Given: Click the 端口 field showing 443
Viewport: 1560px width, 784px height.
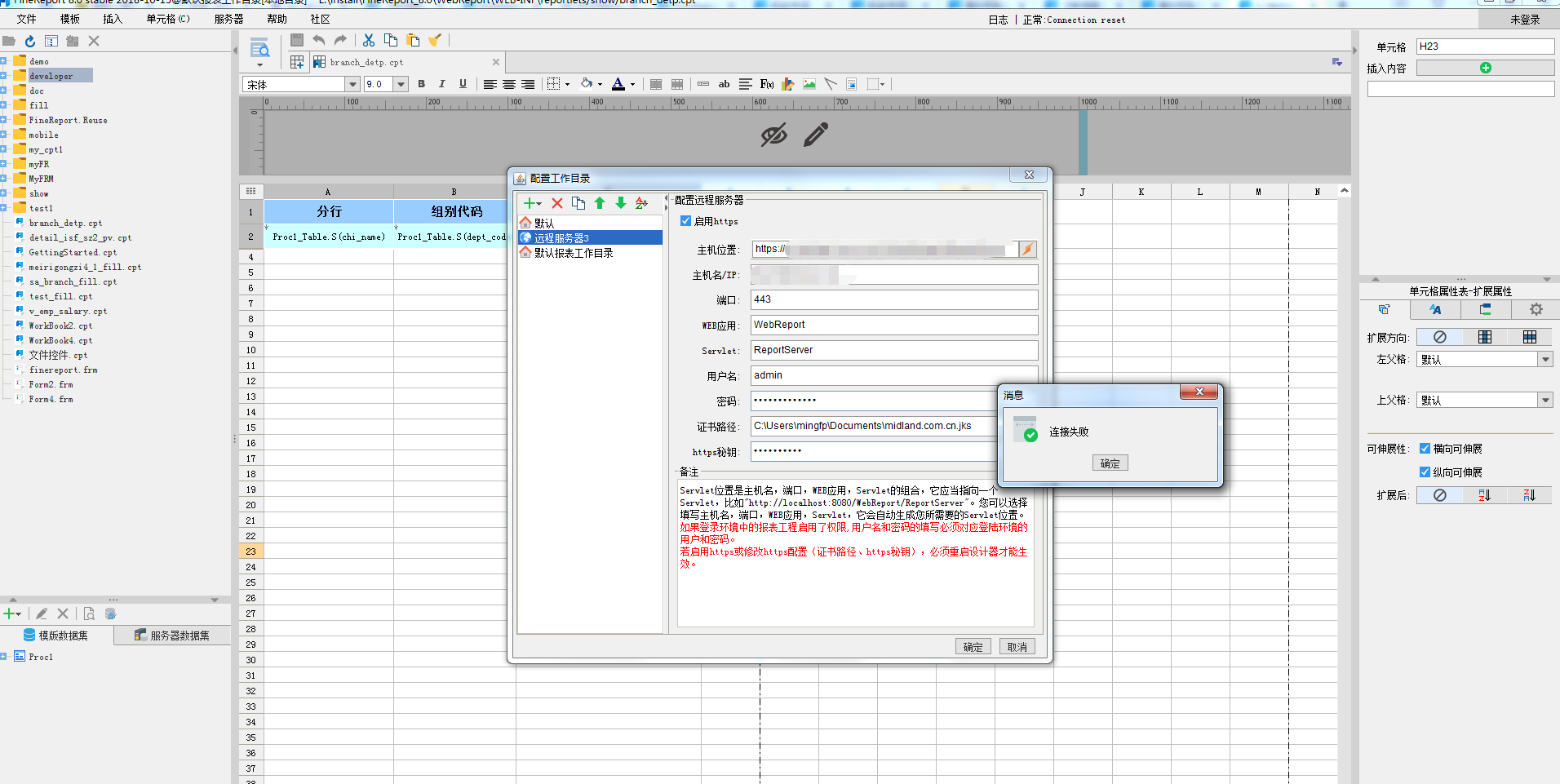Looking at the screenshot, I should (x=894, y=299).
